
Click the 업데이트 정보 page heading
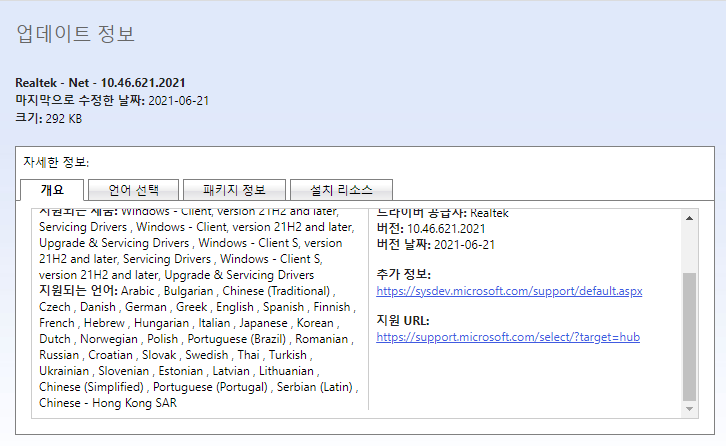click(75, 34)
